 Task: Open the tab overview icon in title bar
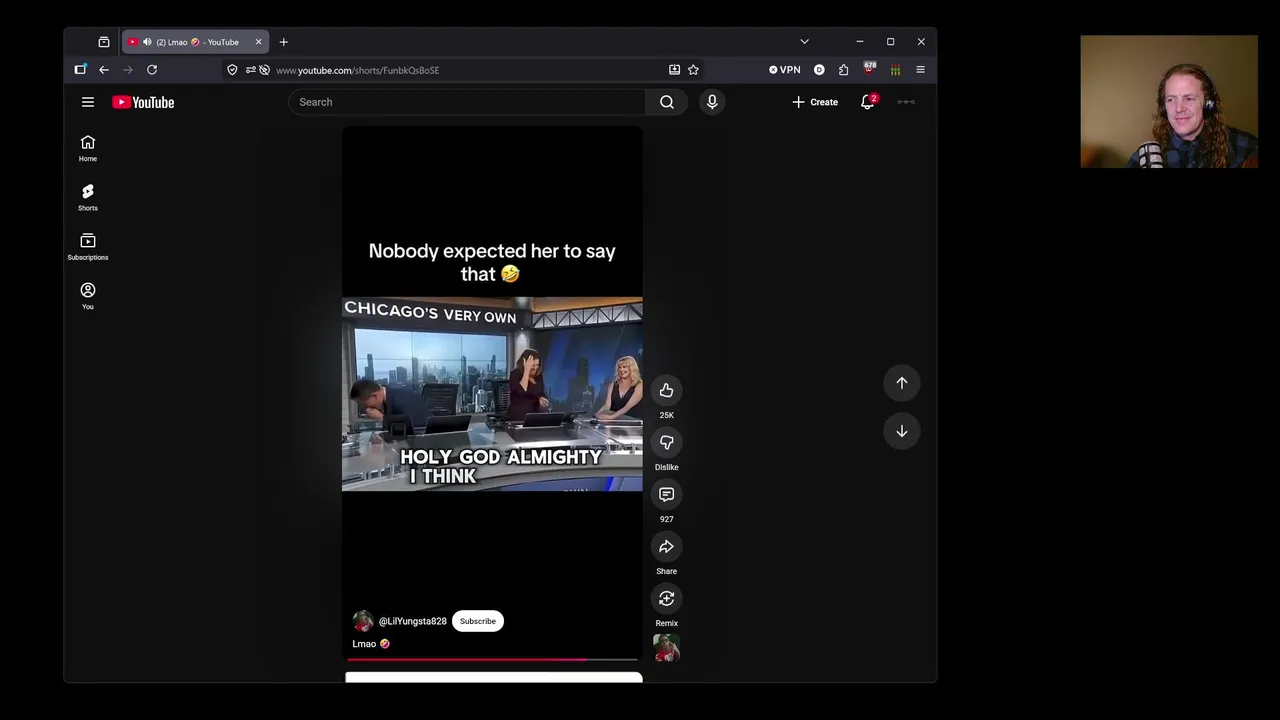104,42
